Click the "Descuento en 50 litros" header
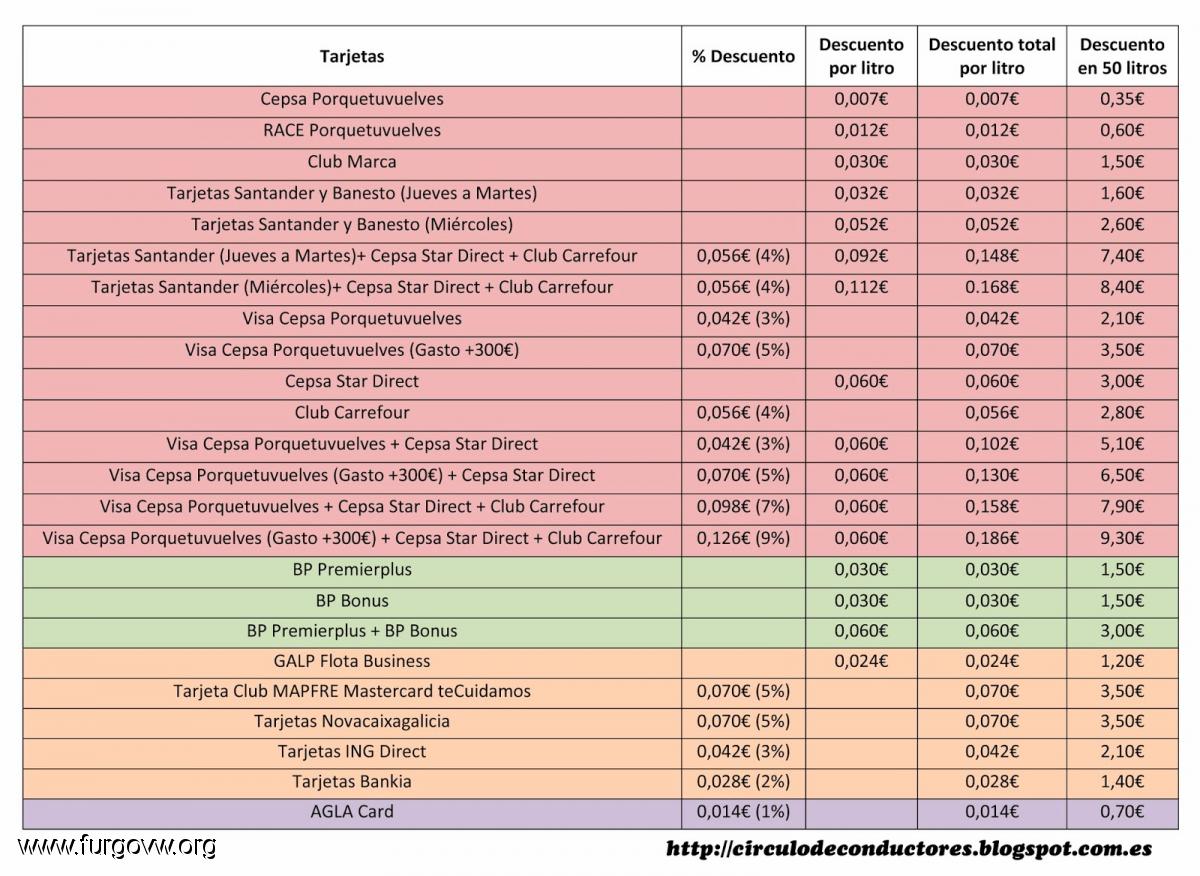This screenshot has width=1200, height=876. click(1122, 56)
